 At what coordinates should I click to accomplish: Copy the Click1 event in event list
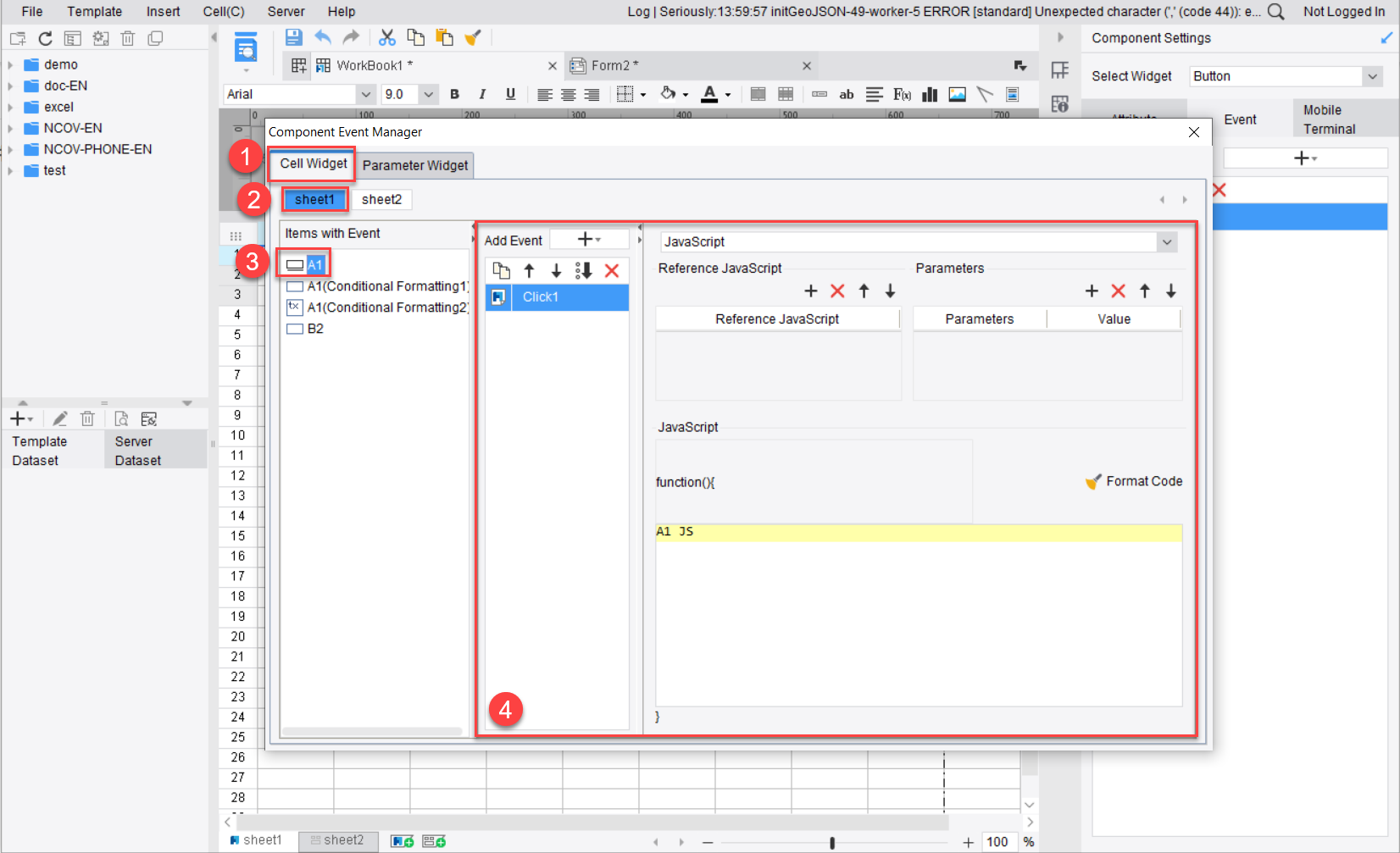click(x=502, y=270)
